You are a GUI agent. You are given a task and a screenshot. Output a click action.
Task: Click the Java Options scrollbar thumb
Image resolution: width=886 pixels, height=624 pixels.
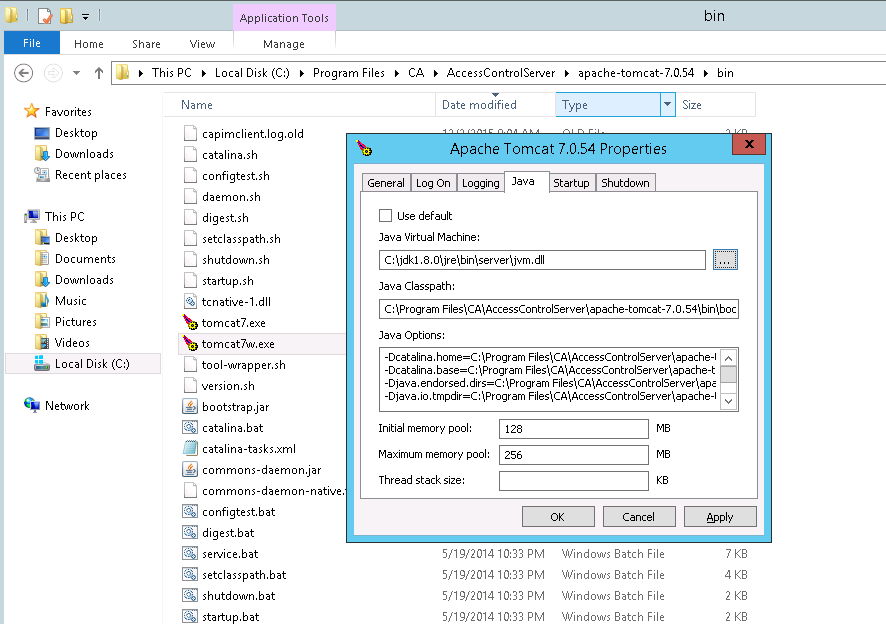click(729, 375)
